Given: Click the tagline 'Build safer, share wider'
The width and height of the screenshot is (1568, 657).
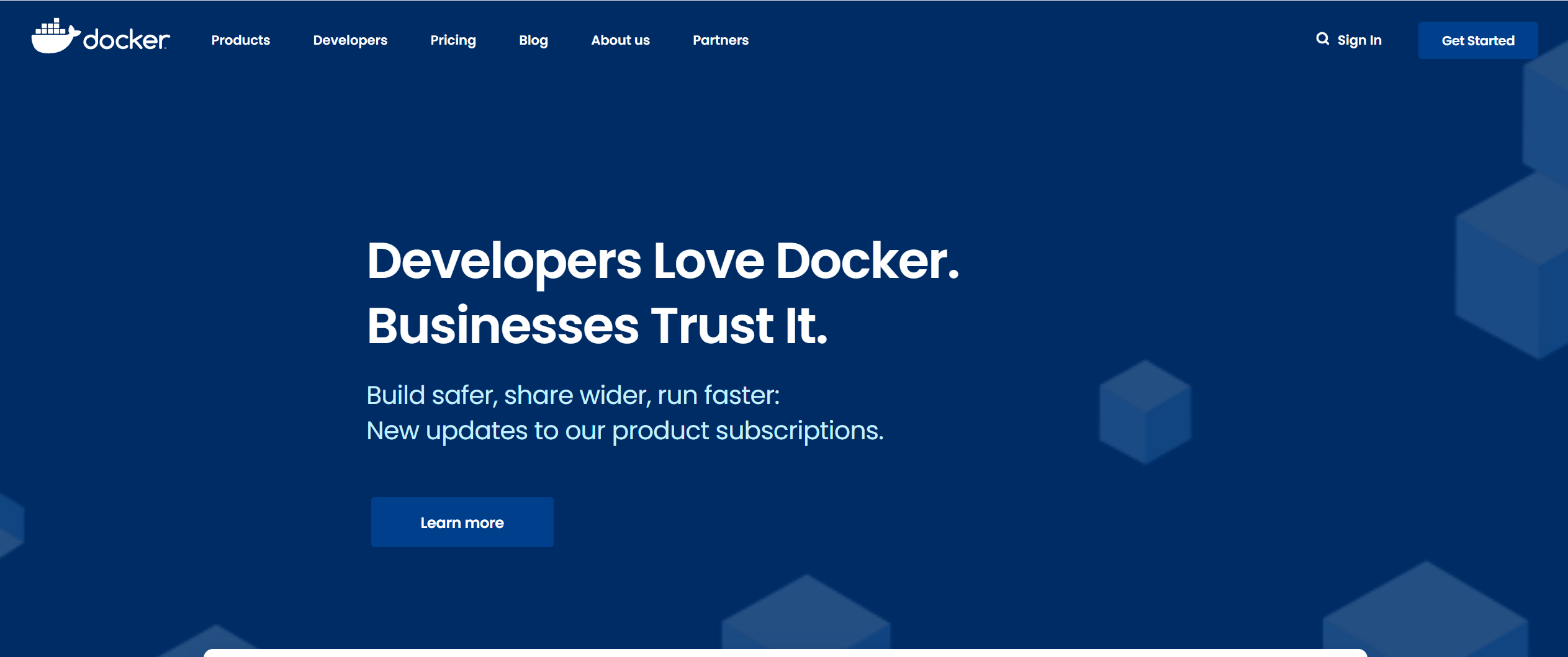Looking at the screenshot, I should click(574, 394).
